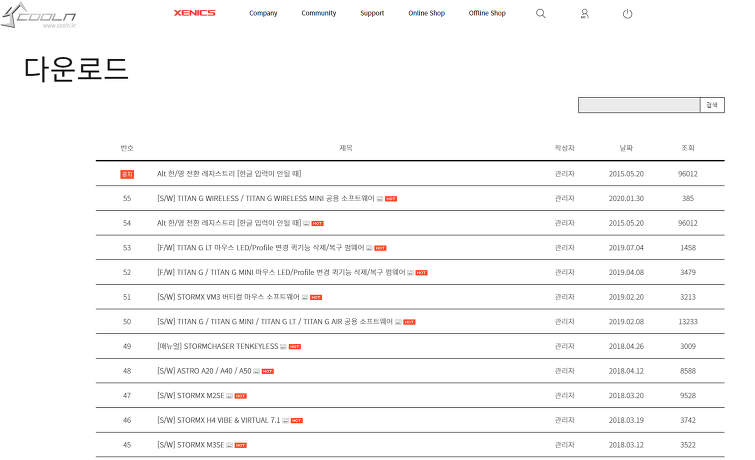Click image attachment icon on ASTRO A20 row
The width and height of the screenshot is (755, 460).
pos(257,371)
